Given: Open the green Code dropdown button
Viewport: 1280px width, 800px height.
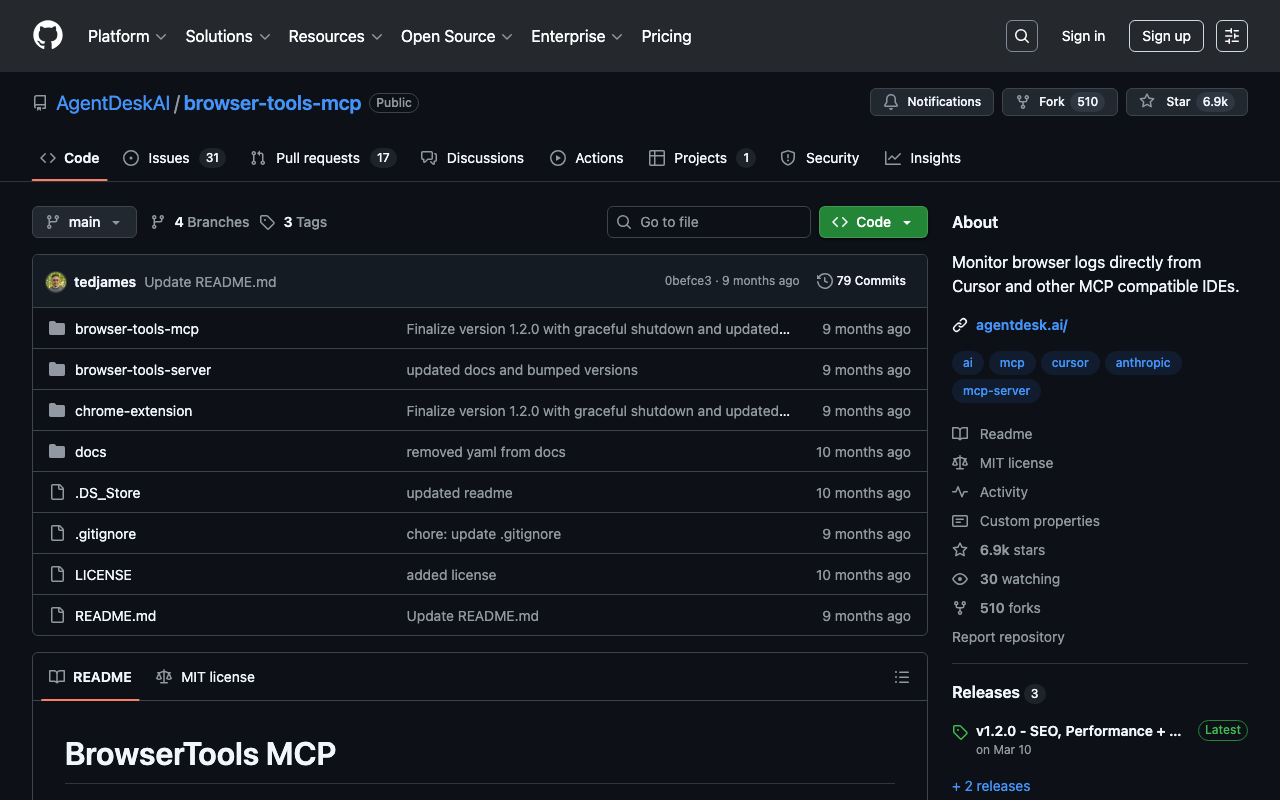Looking at the screenshot, I should pyautogui.click(x=872, y=222).
